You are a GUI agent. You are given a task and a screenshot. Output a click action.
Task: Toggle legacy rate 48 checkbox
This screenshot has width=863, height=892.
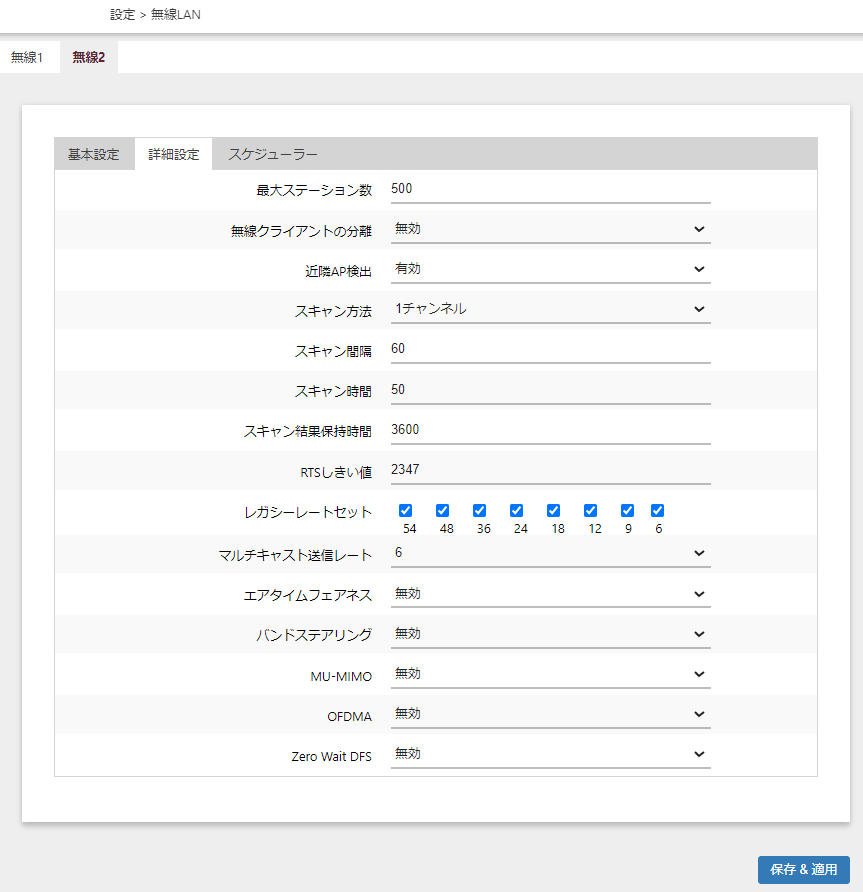tap(443, 510)
